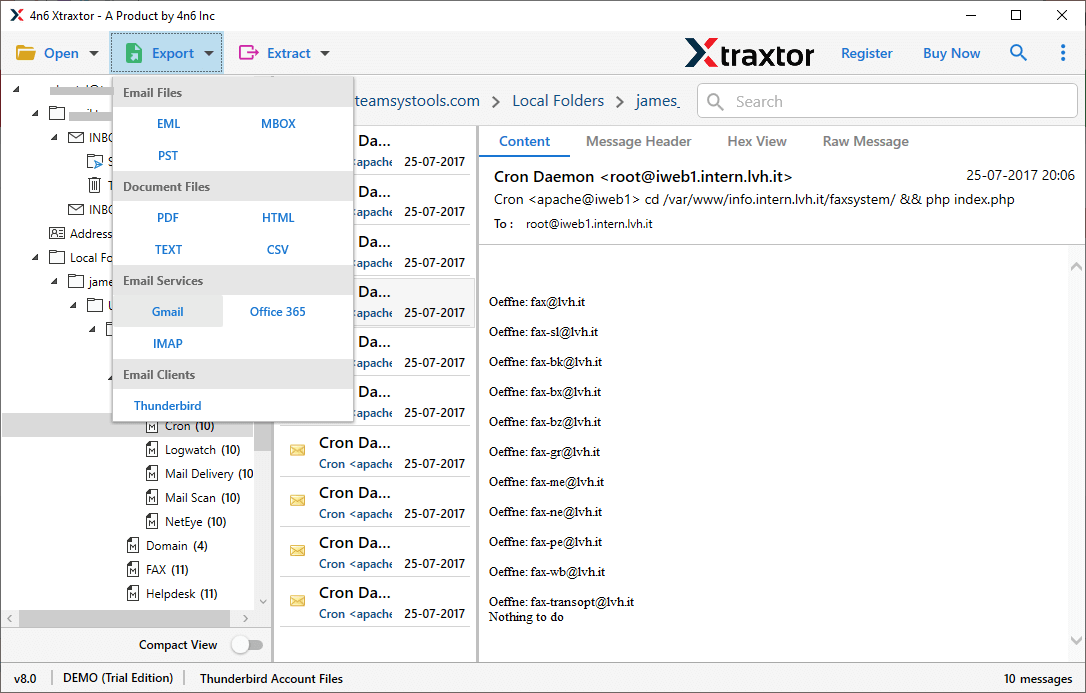The height and width of the screenshot is (693, 1086).
Task: Click the FAX mailbox file icon
Action: click(133, 570)
